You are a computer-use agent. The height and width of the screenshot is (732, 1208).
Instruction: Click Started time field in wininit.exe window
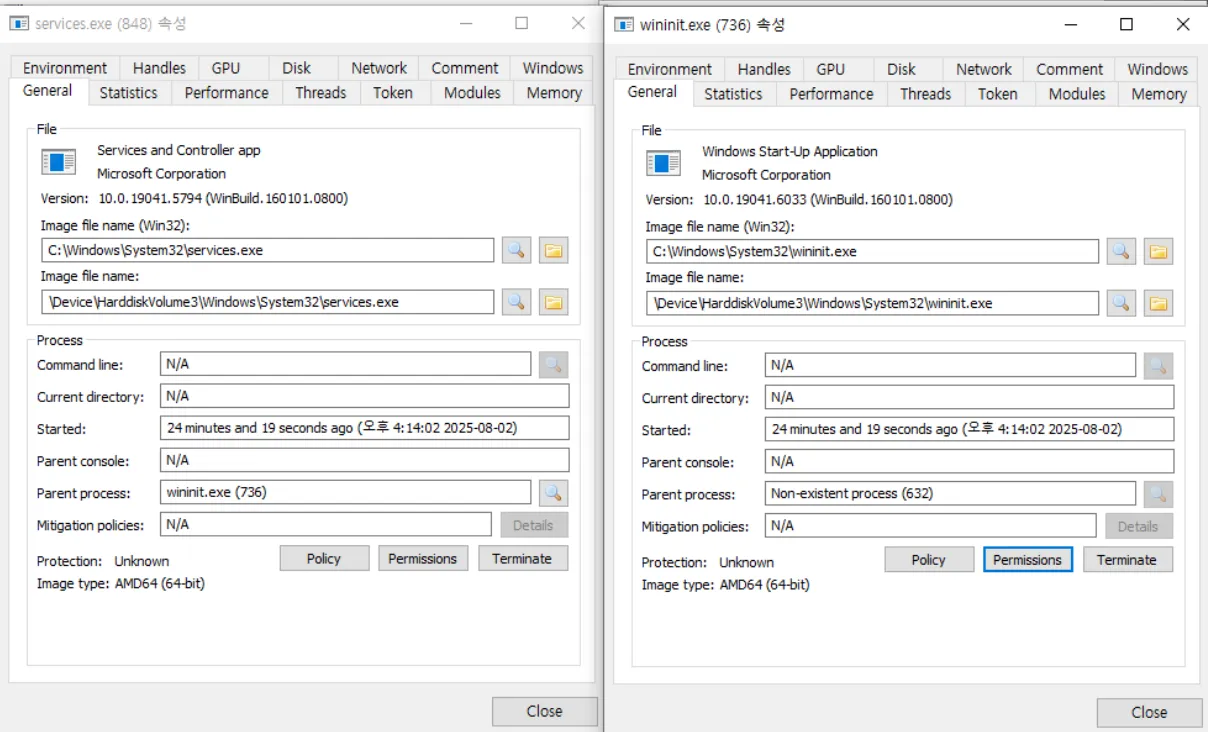pyautogui.click(x=970, y=429)
